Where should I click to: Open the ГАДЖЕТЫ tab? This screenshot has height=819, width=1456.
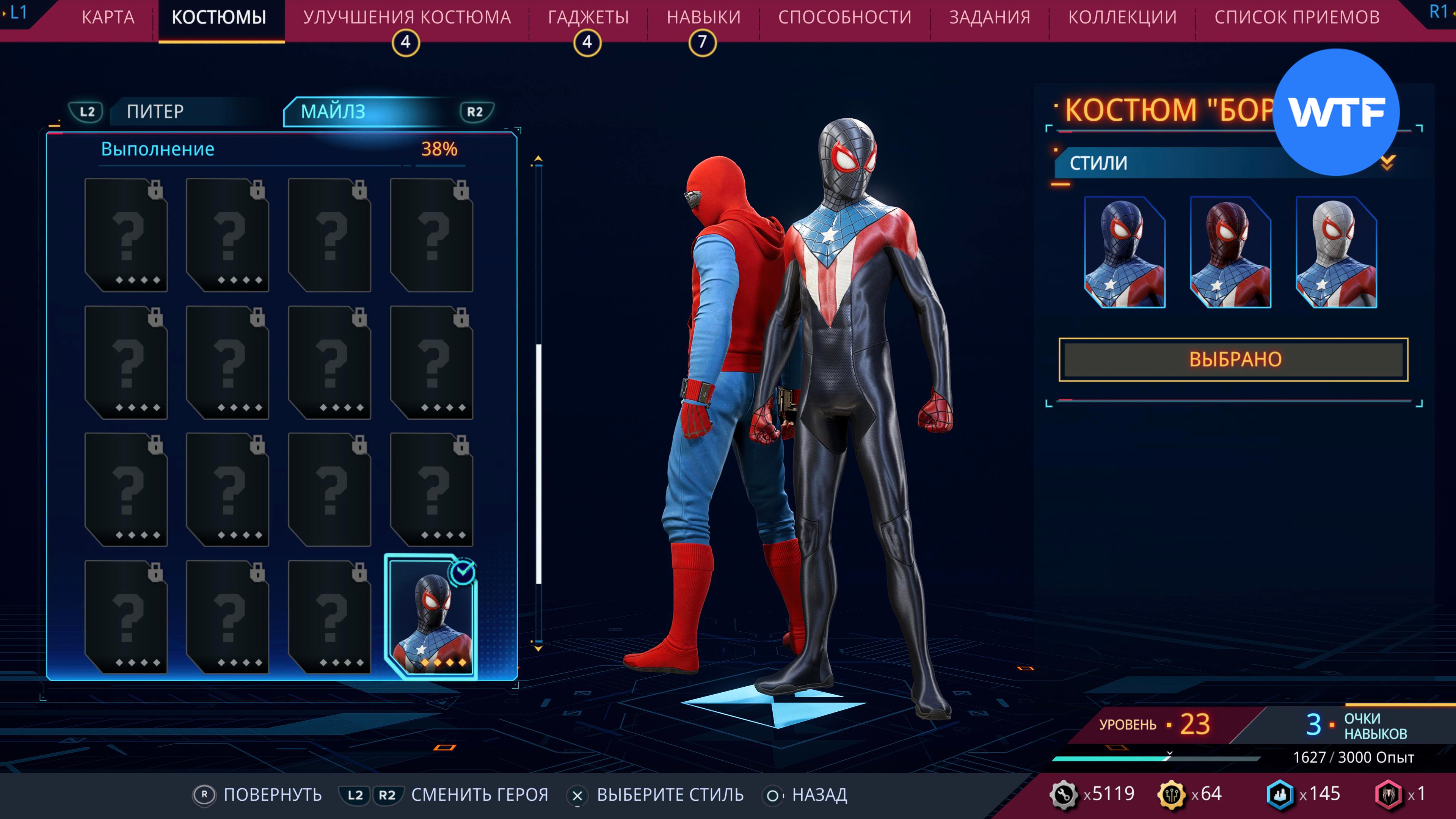coord(588,17)
